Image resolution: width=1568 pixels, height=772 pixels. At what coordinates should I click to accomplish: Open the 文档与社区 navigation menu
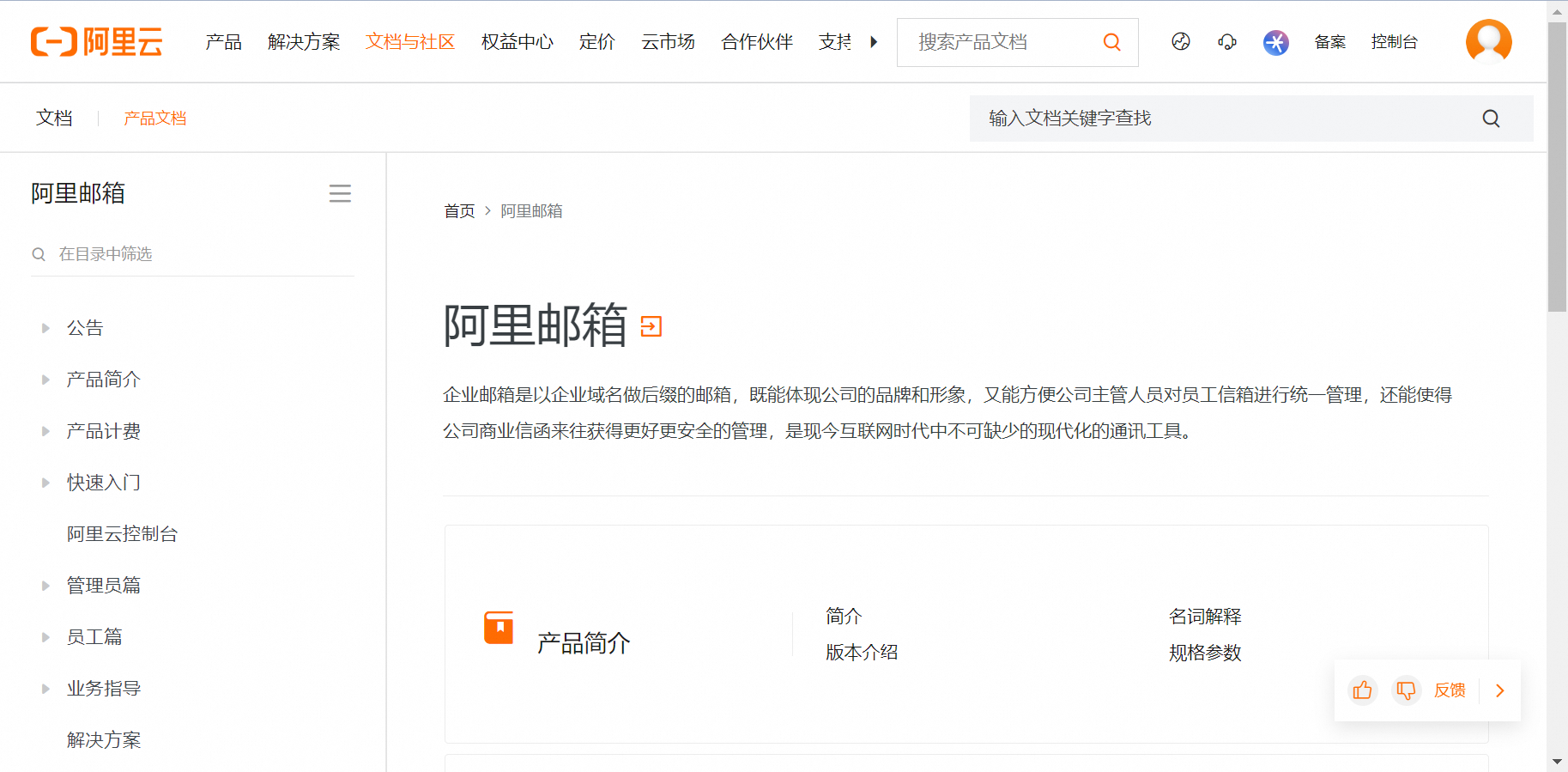[x=410, y=42]
